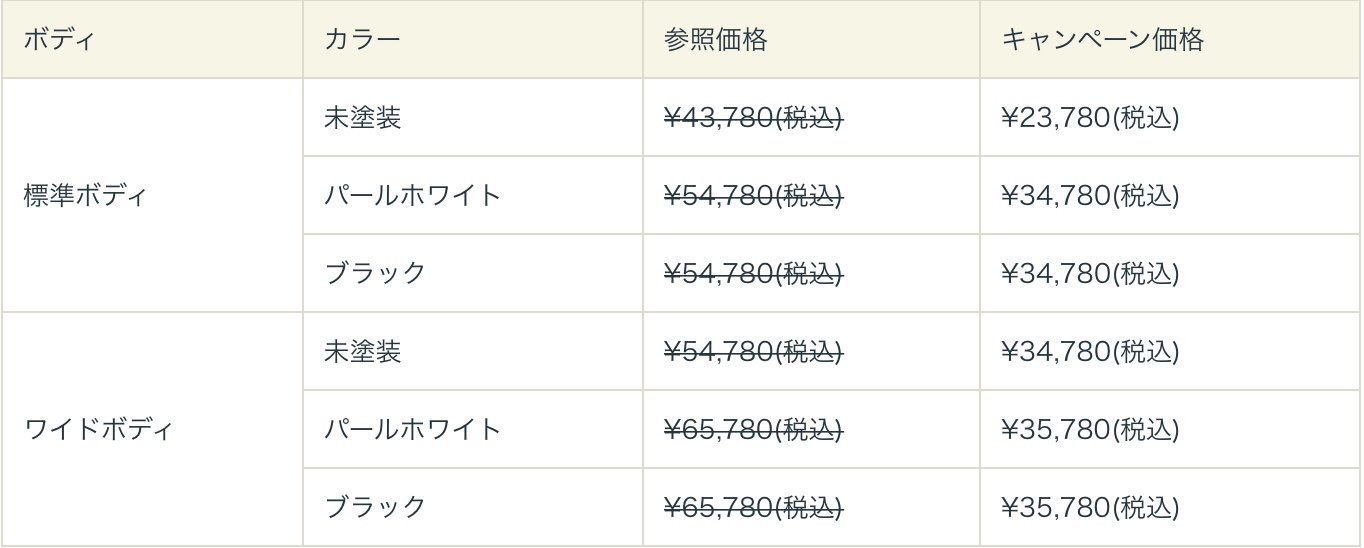Click ワイドボディ パールホワイト reference price ¥65,780
This screenshot has height=548, width=1364.
pos(753,430)
